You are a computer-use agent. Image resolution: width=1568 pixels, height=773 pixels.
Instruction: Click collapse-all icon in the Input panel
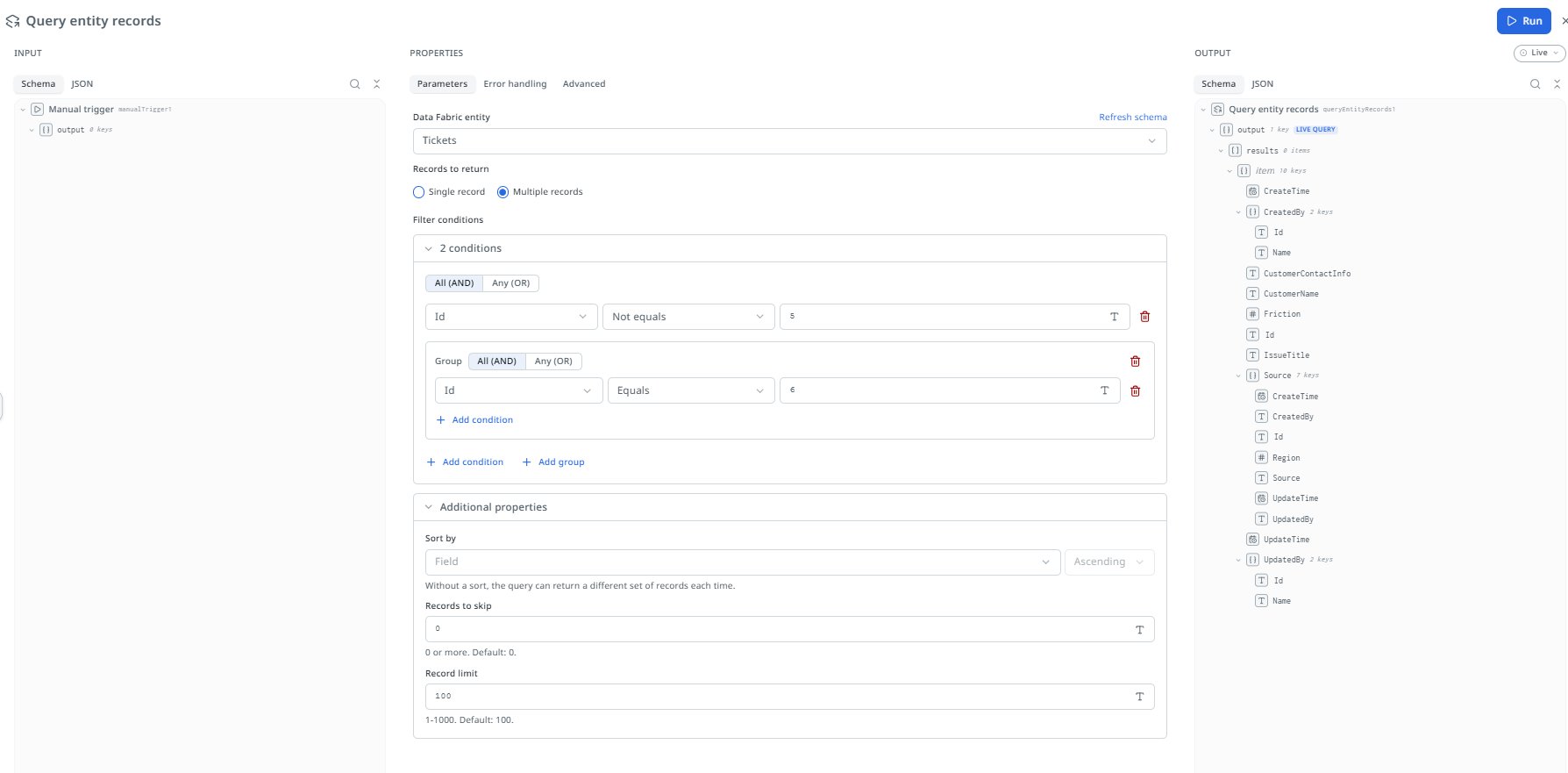(377, 84)
